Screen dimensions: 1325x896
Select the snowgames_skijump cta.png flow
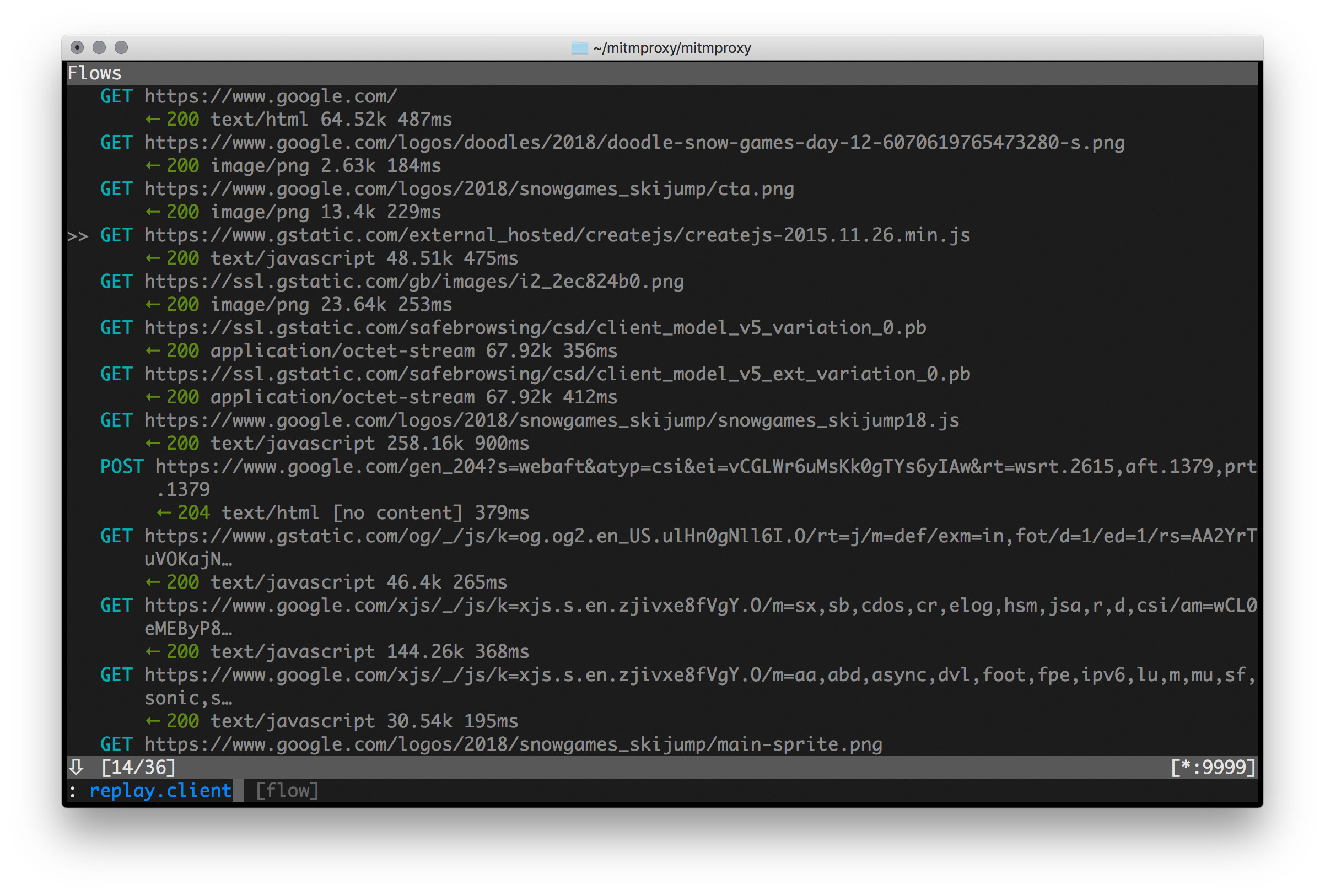click(x=467, y=188)
